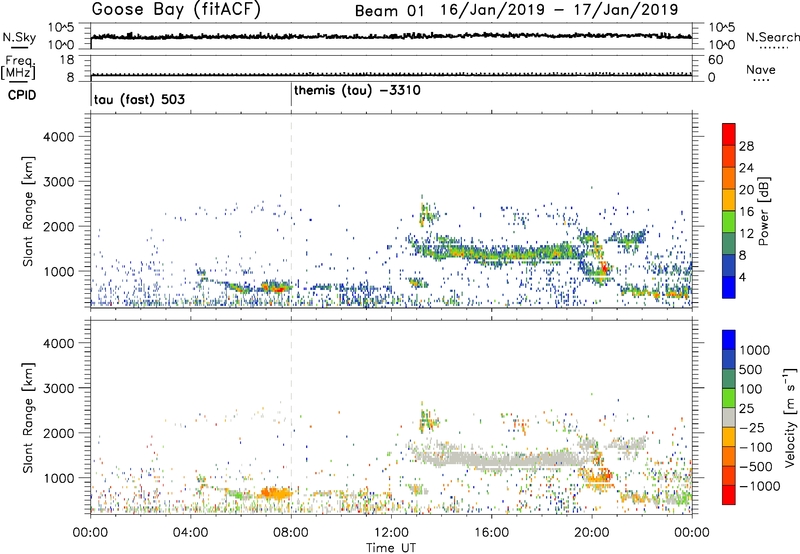Click 'Slant Range [km]' label of velocity panel

point(28,418)
